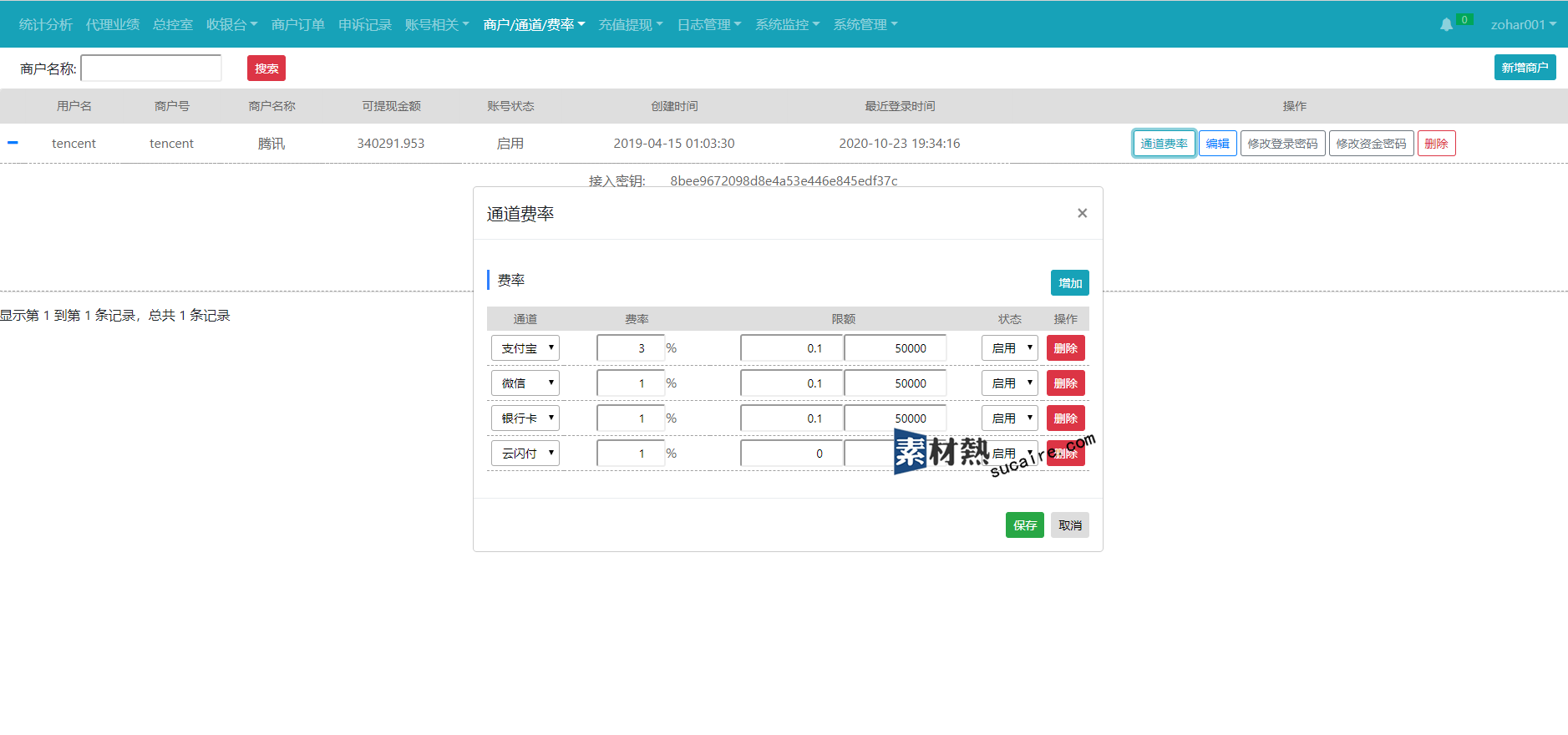The image size is (1568, 735).
Task: Click the record count summary text
Action: (x=115, y=315)
